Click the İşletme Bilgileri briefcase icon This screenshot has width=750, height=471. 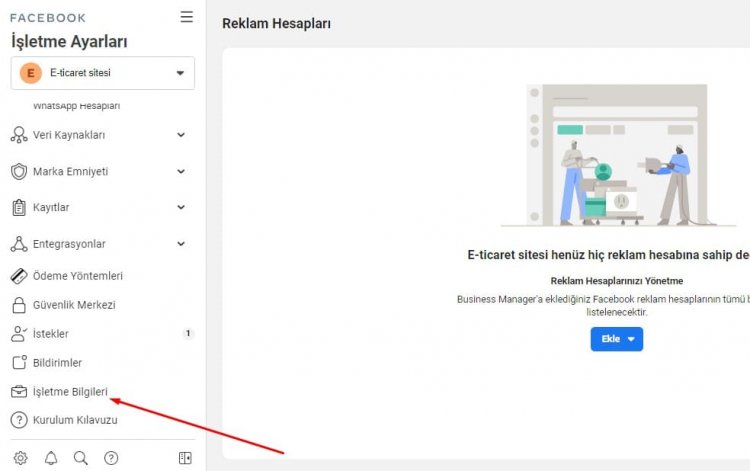coord(19,392)
